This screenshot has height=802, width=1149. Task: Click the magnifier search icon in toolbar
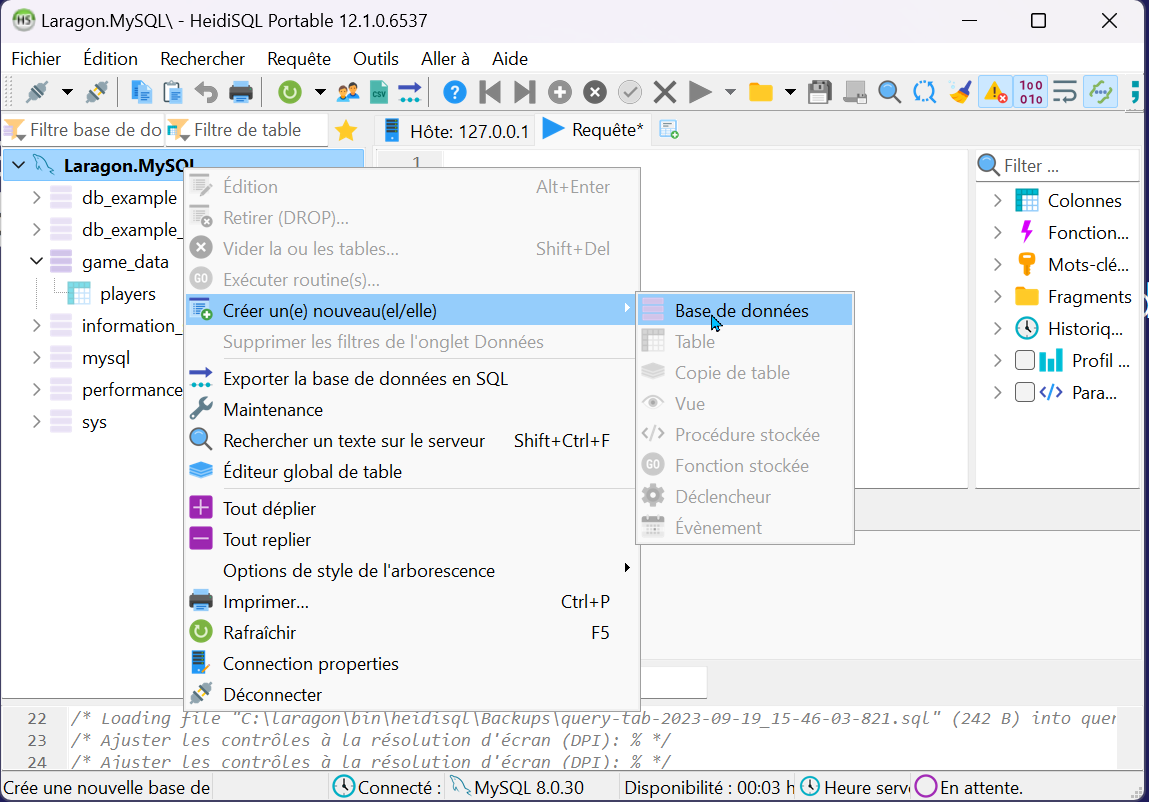pyautogui.click(x=889, y=92)
